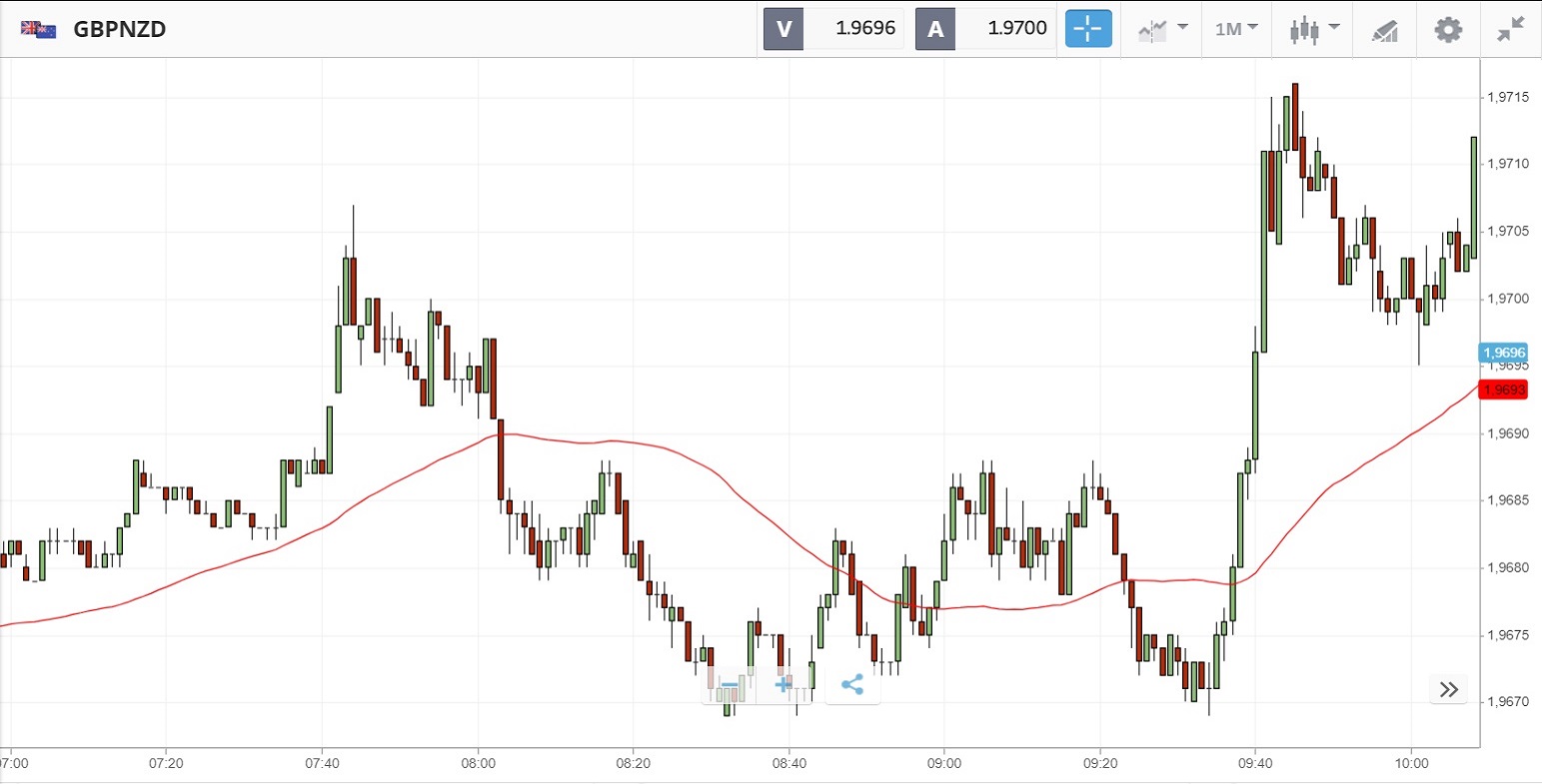Zoom in with the plus icon

click(783, 685)
